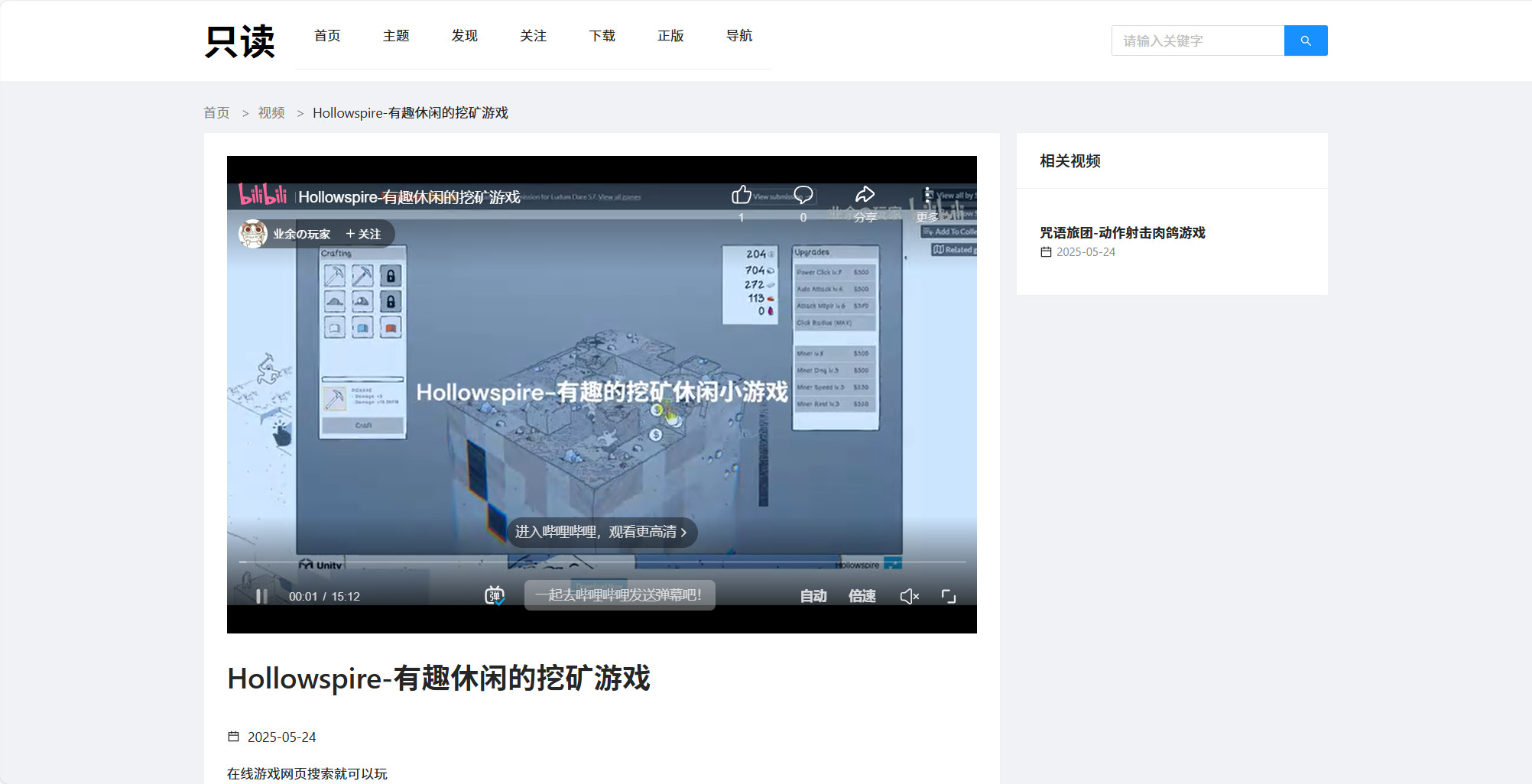Screen dimensions: 1532x784
Task: Click the 只读 site logo
Action: pos(239,41)
